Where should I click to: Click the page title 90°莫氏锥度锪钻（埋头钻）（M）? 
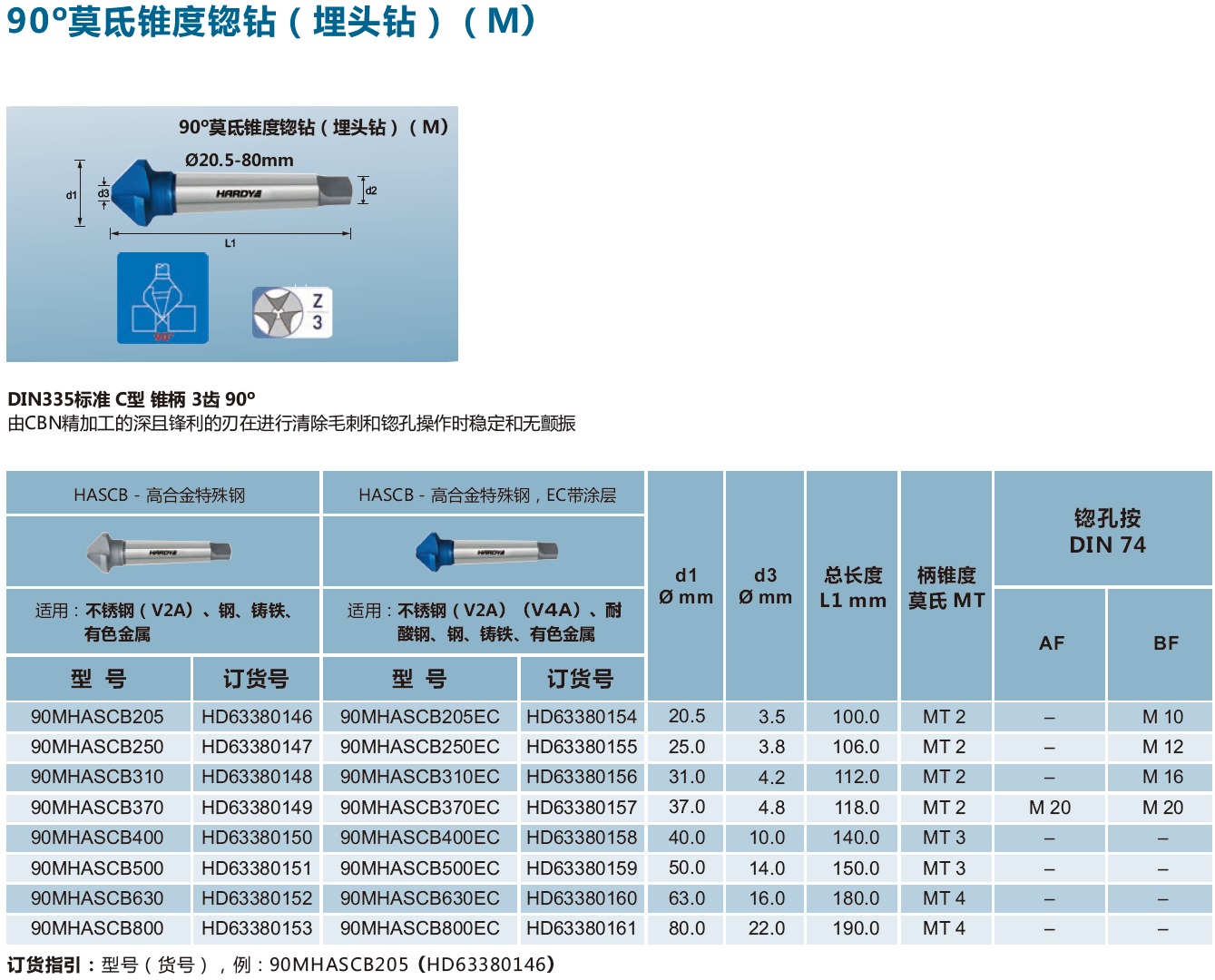(271, 21)
